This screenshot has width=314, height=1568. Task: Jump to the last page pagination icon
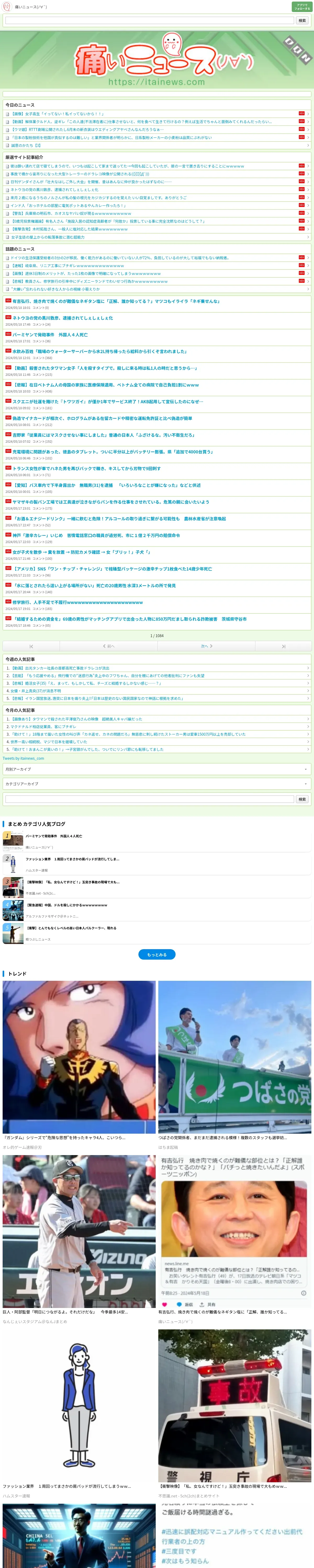pyautogui.click(x=283, y=647)
